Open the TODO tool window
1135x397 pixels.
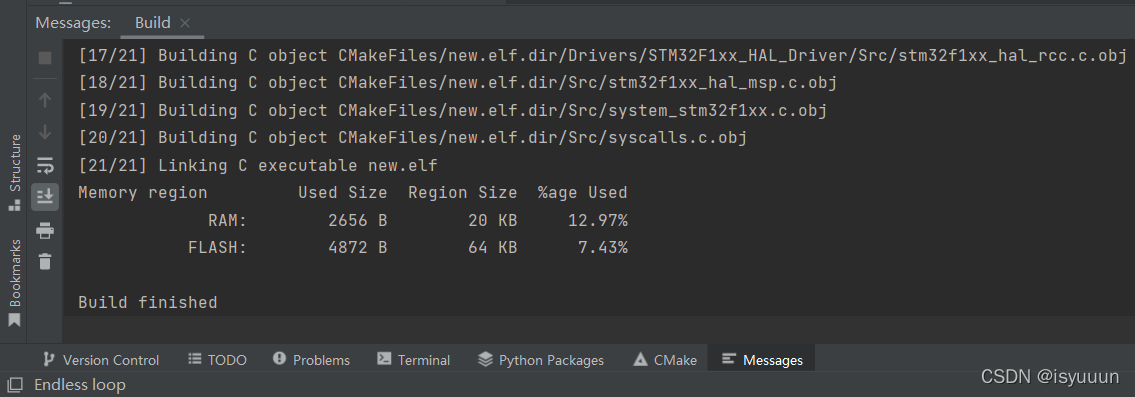pyautogui.click(x=218, y=359)
